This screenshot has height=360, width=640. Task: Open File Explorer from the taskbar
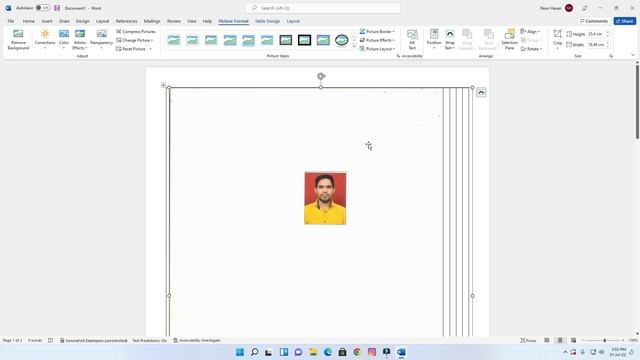(x=313, y=352)
